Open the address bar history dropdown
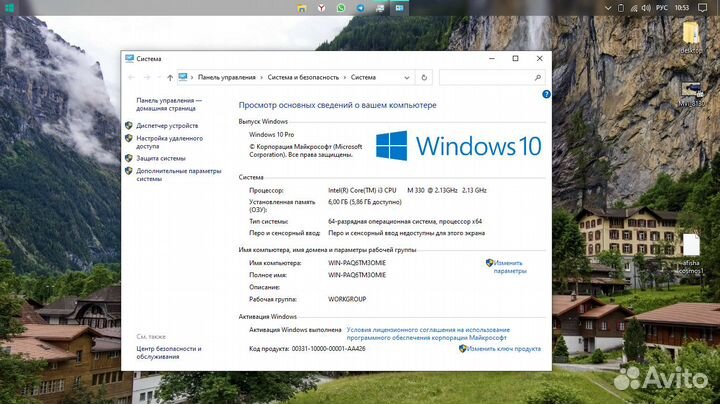Screen dimensions: 720x404 (407, 78)
